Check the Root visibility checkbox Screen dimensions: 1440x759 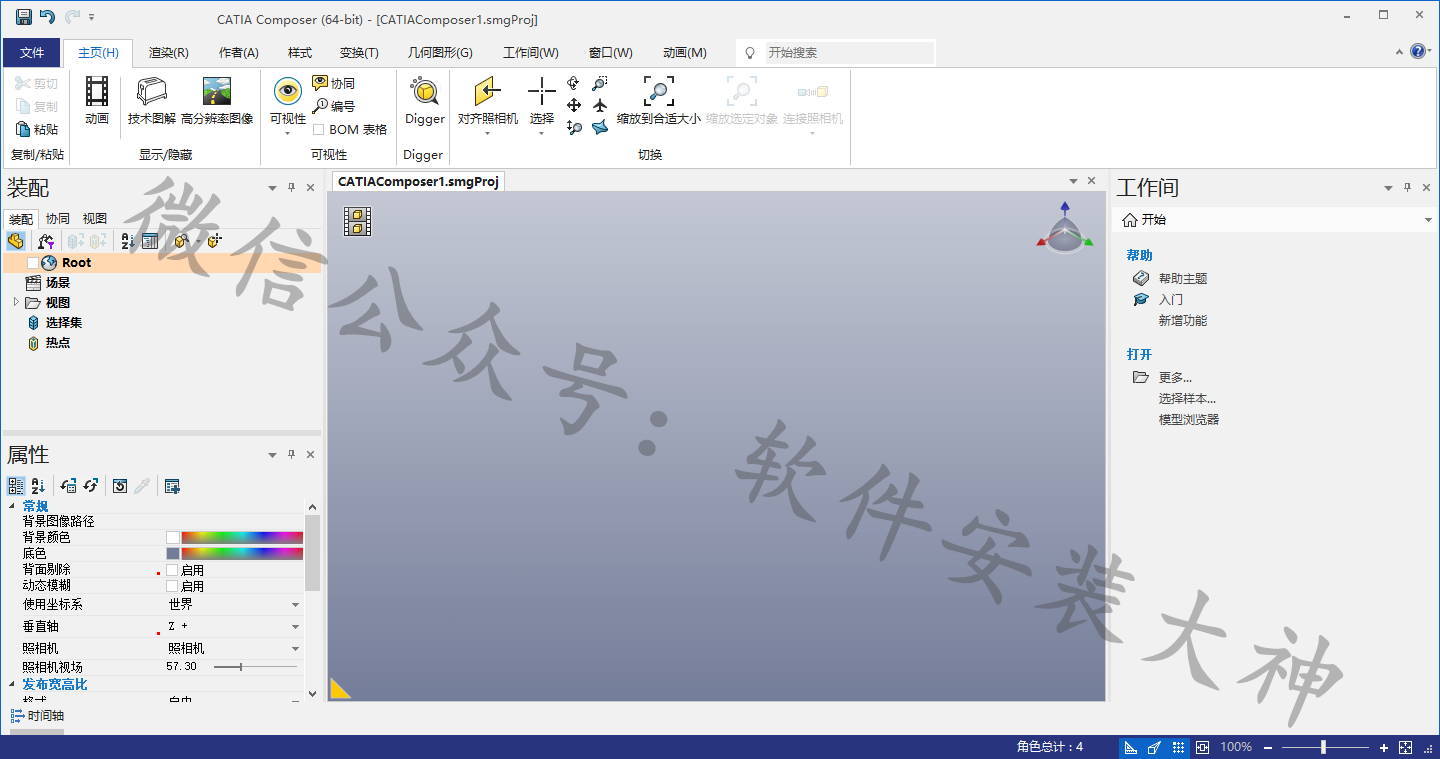33,263
